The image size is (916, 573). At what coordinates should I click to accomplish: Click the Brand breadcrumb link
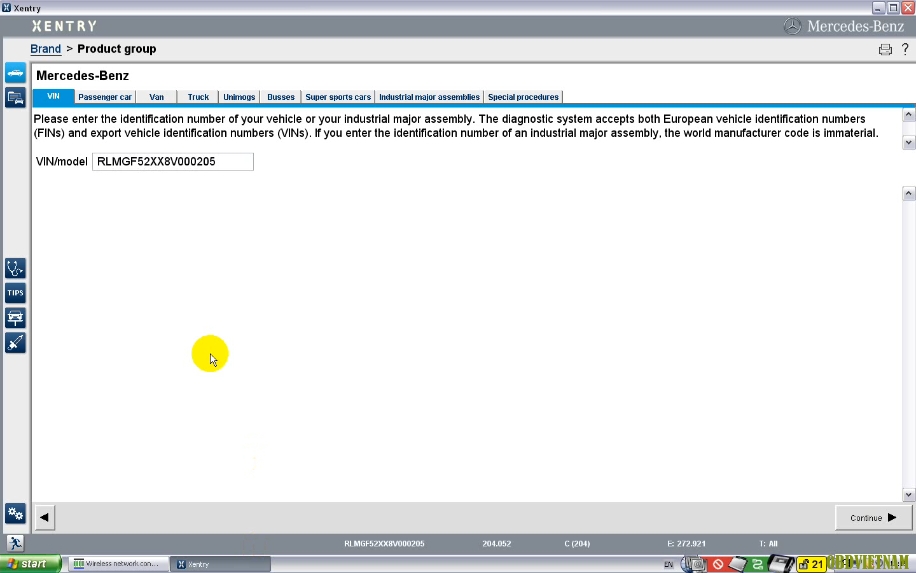(46, 49)
